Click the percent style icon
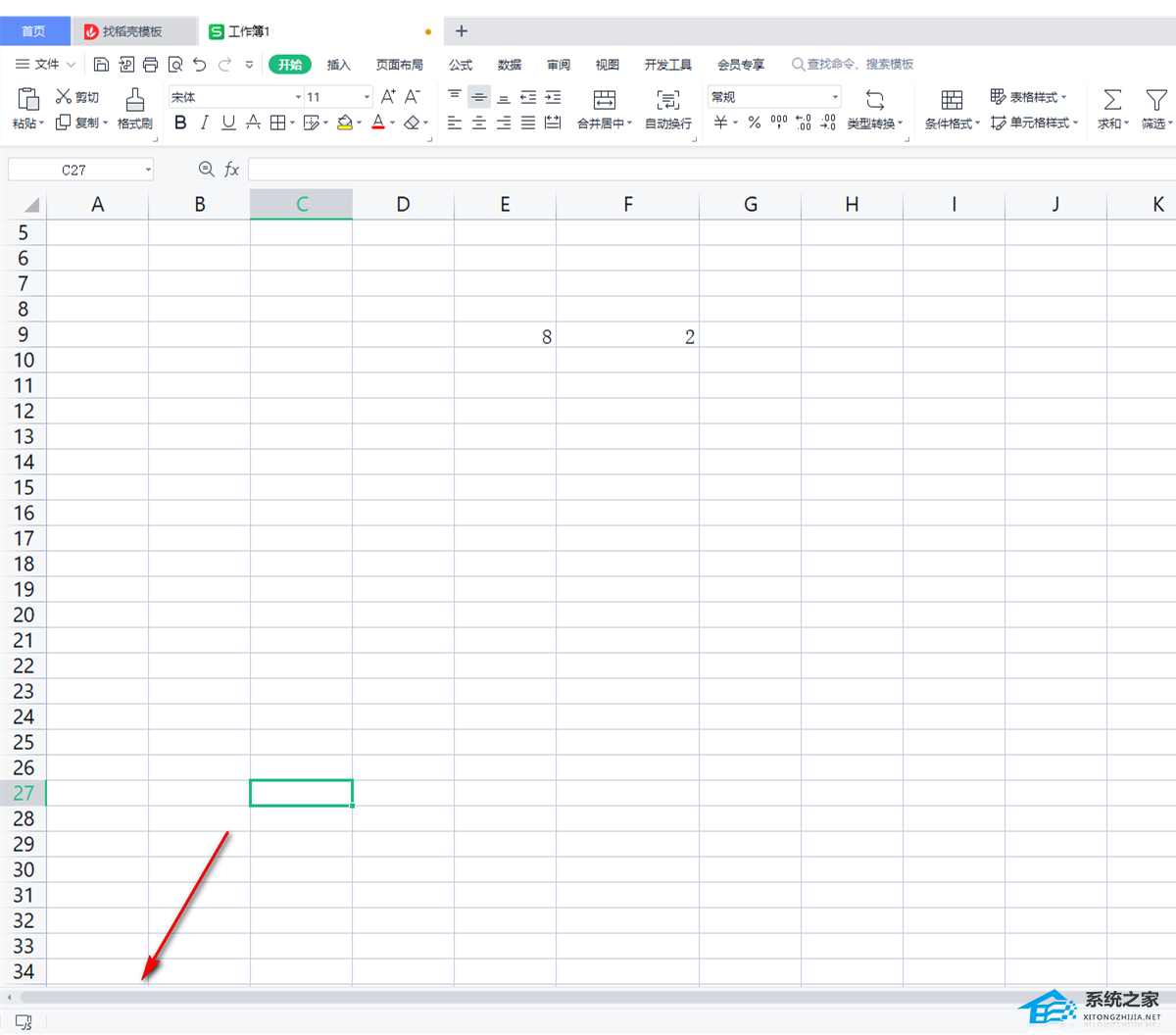This screenshot has width=1176, height=1035. [x=755, y=123]
